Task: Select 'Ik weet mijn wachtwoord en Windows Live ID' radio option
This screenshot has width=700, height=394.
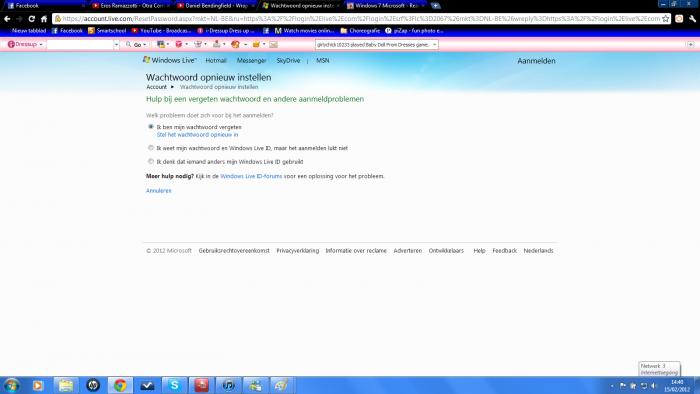Action: coord(151,148)
